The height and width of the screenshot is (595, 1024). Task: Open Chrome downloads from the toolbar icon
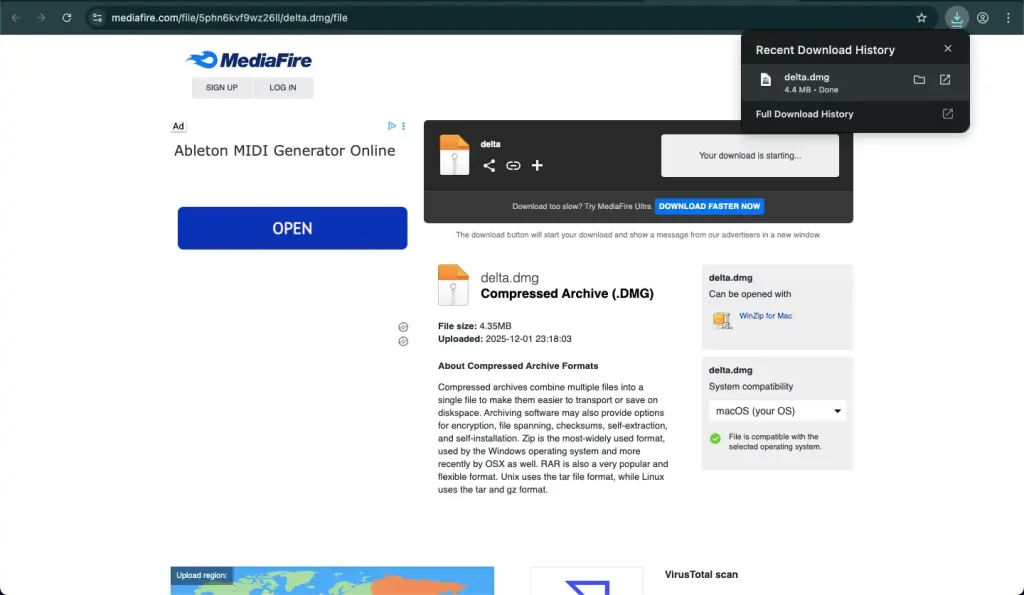coord(957,17)
